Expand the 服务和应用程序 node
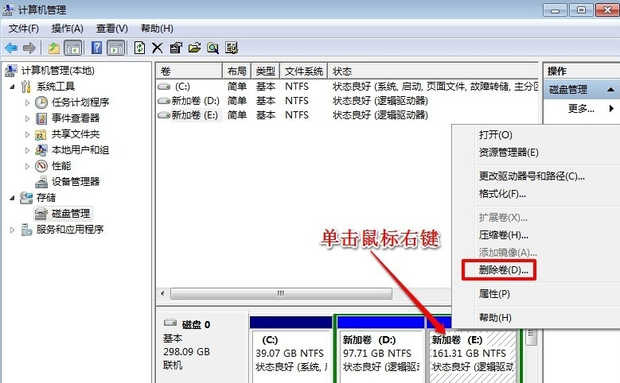 click(12, 230)
